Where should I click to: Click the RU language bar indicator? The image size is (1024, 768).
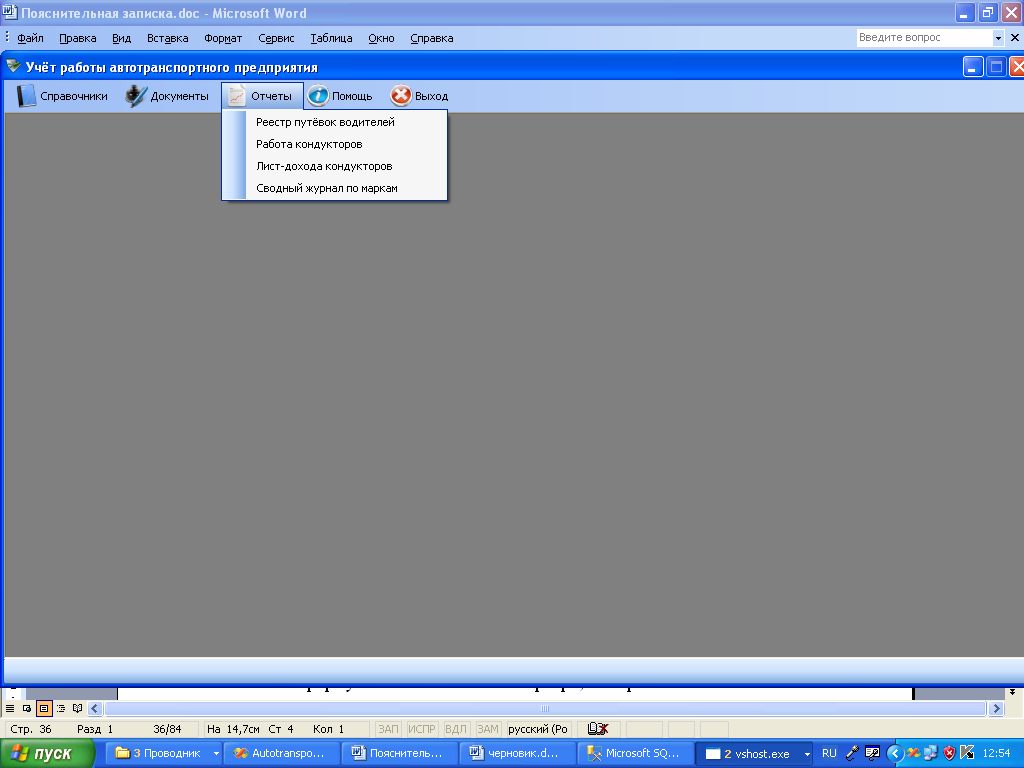pos(829,753)
